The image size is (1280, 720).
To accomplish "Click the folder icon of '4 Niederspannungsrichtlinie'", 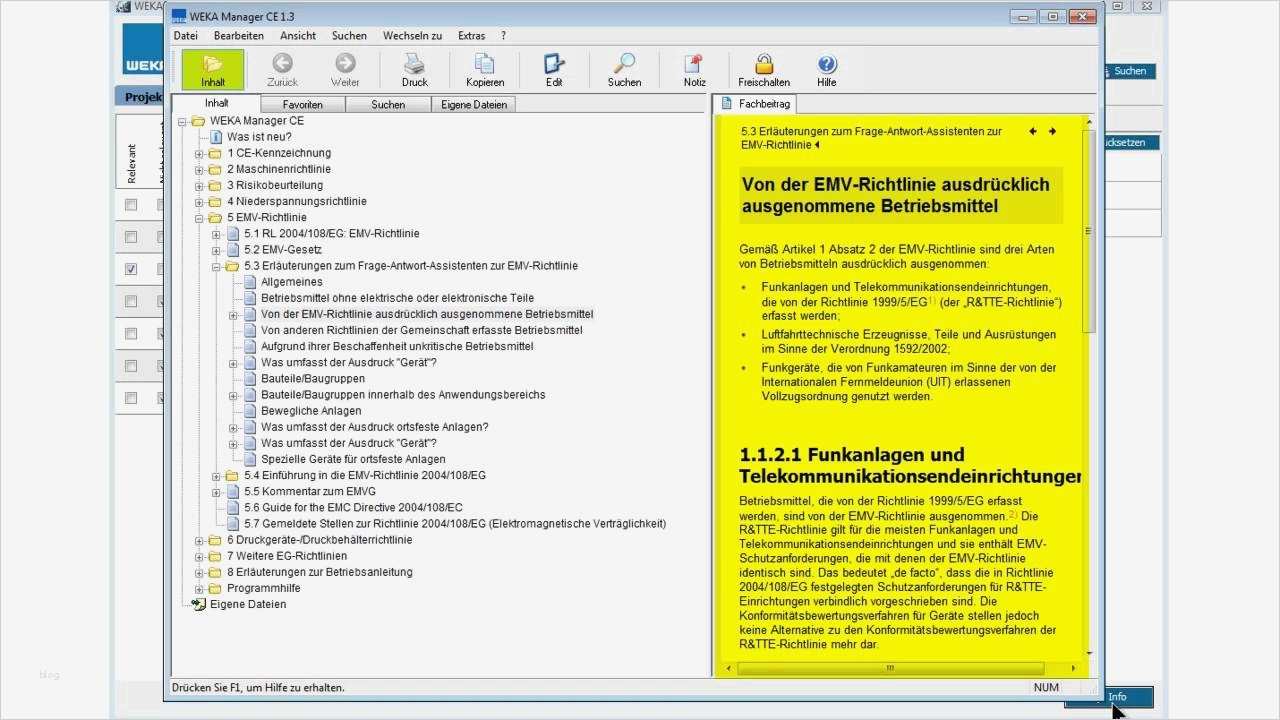I will pyautogui.click(x=215, y=201).
